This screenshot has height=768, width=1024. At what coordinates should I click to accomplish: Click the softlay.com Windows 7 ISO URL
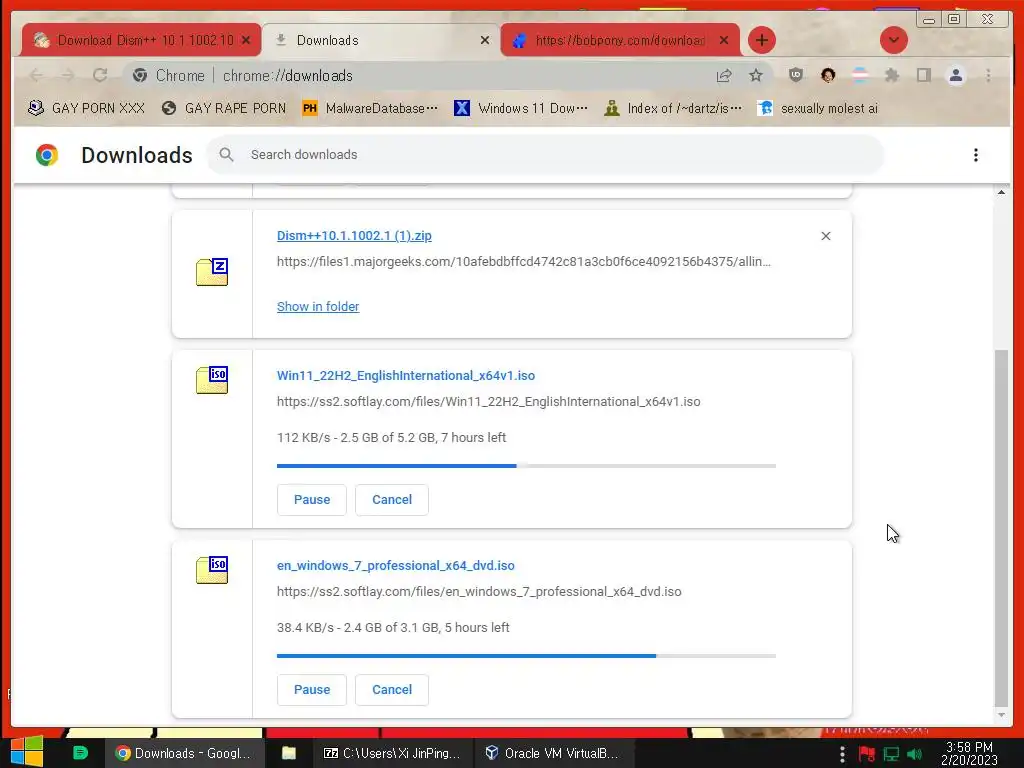tap(479, 592)
